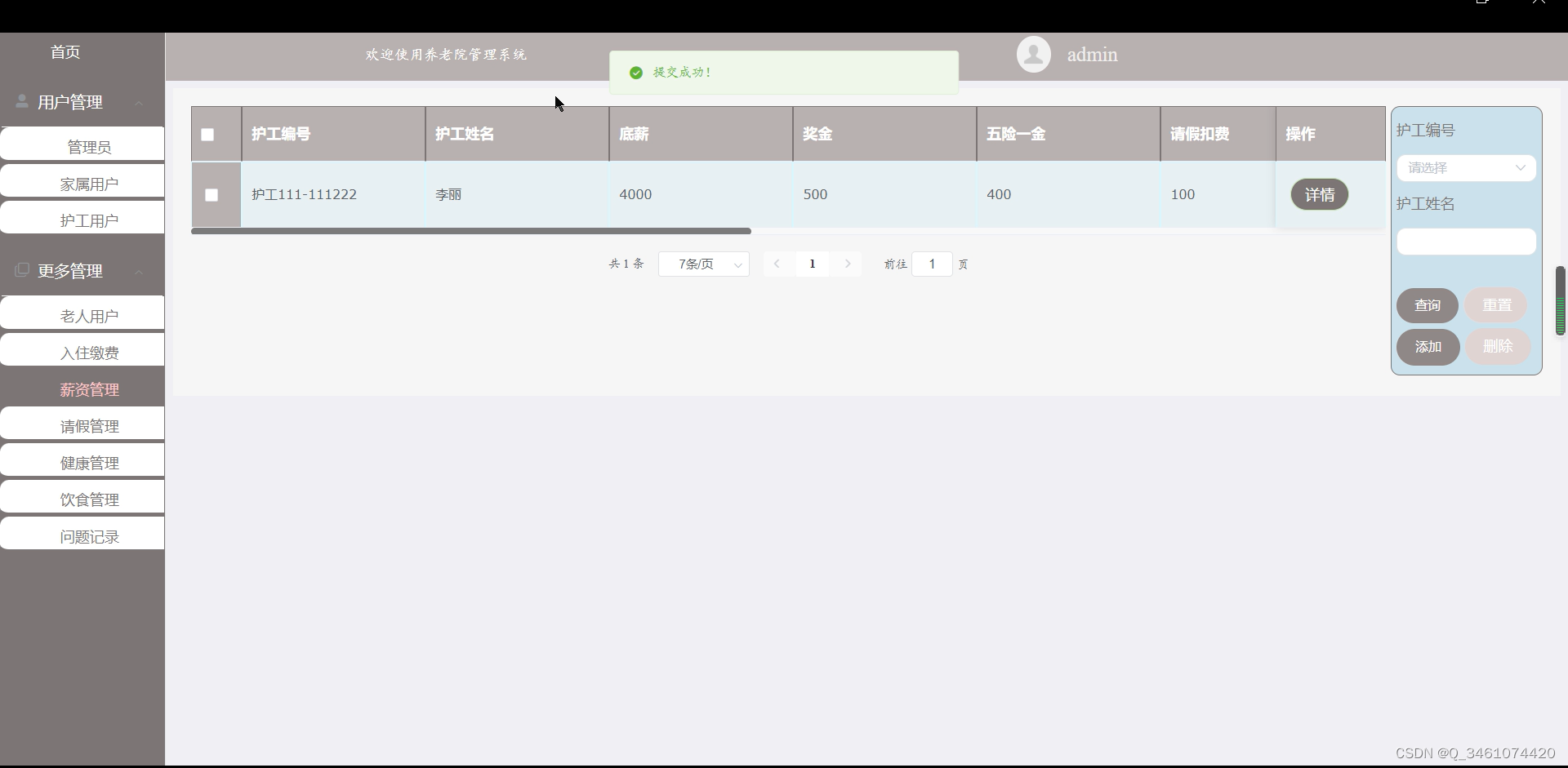Click the 共 1 条 total count text

[626, 264]
